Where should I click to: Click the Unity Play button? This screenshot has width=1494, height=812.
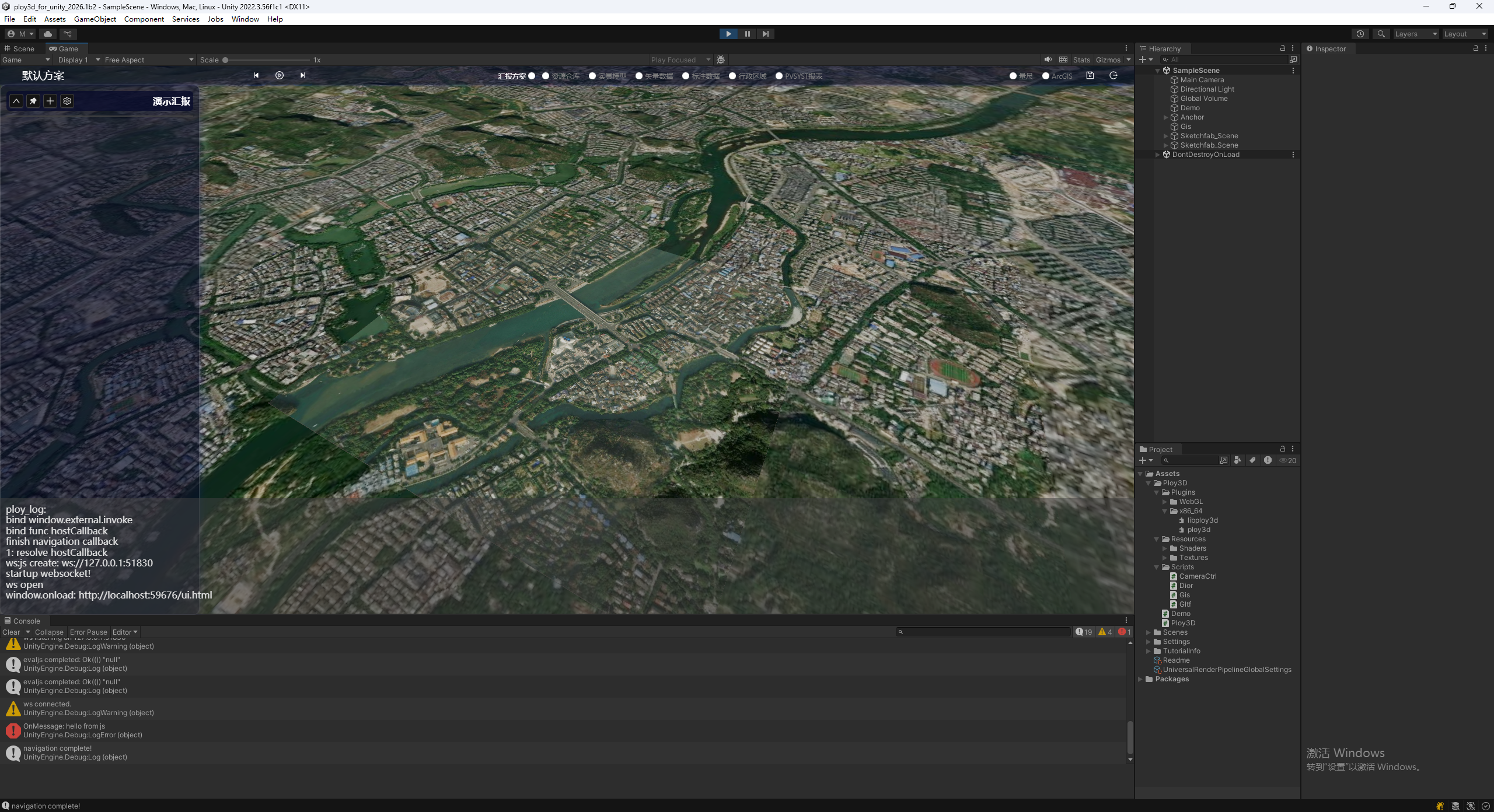pos(728,34)
